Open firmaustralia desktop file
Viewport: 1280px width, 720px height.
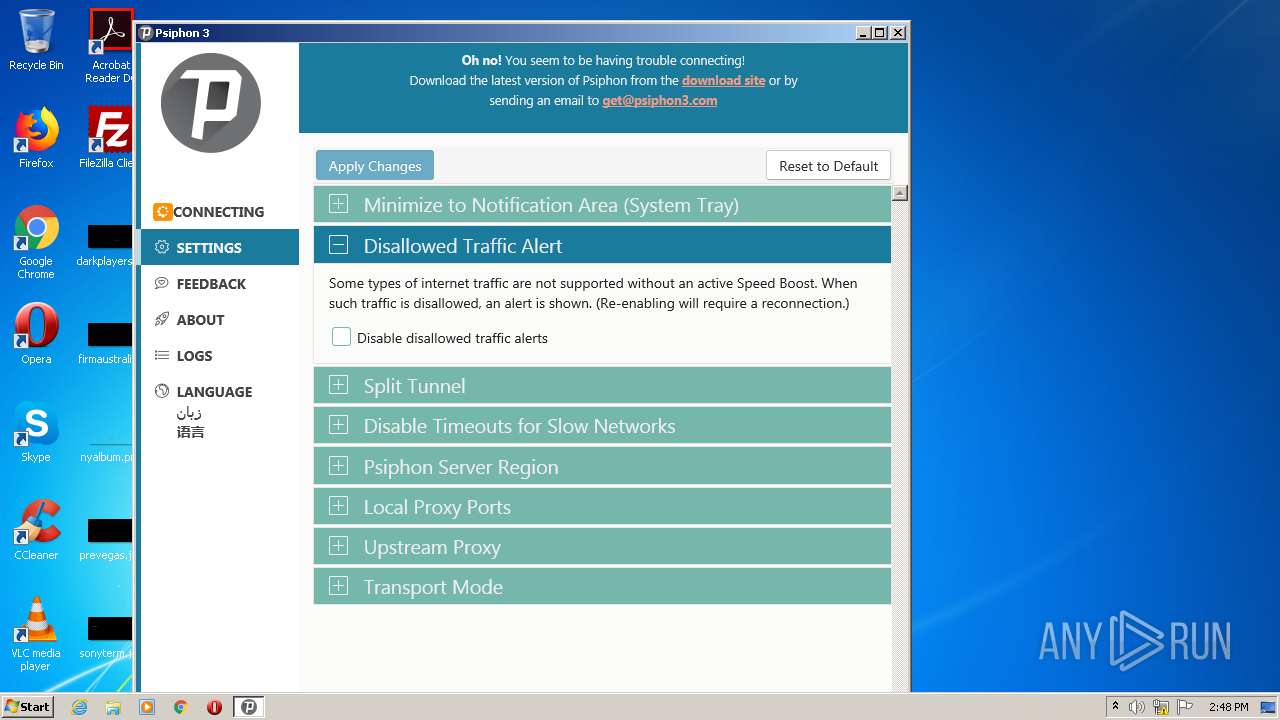tap(108, 342)
